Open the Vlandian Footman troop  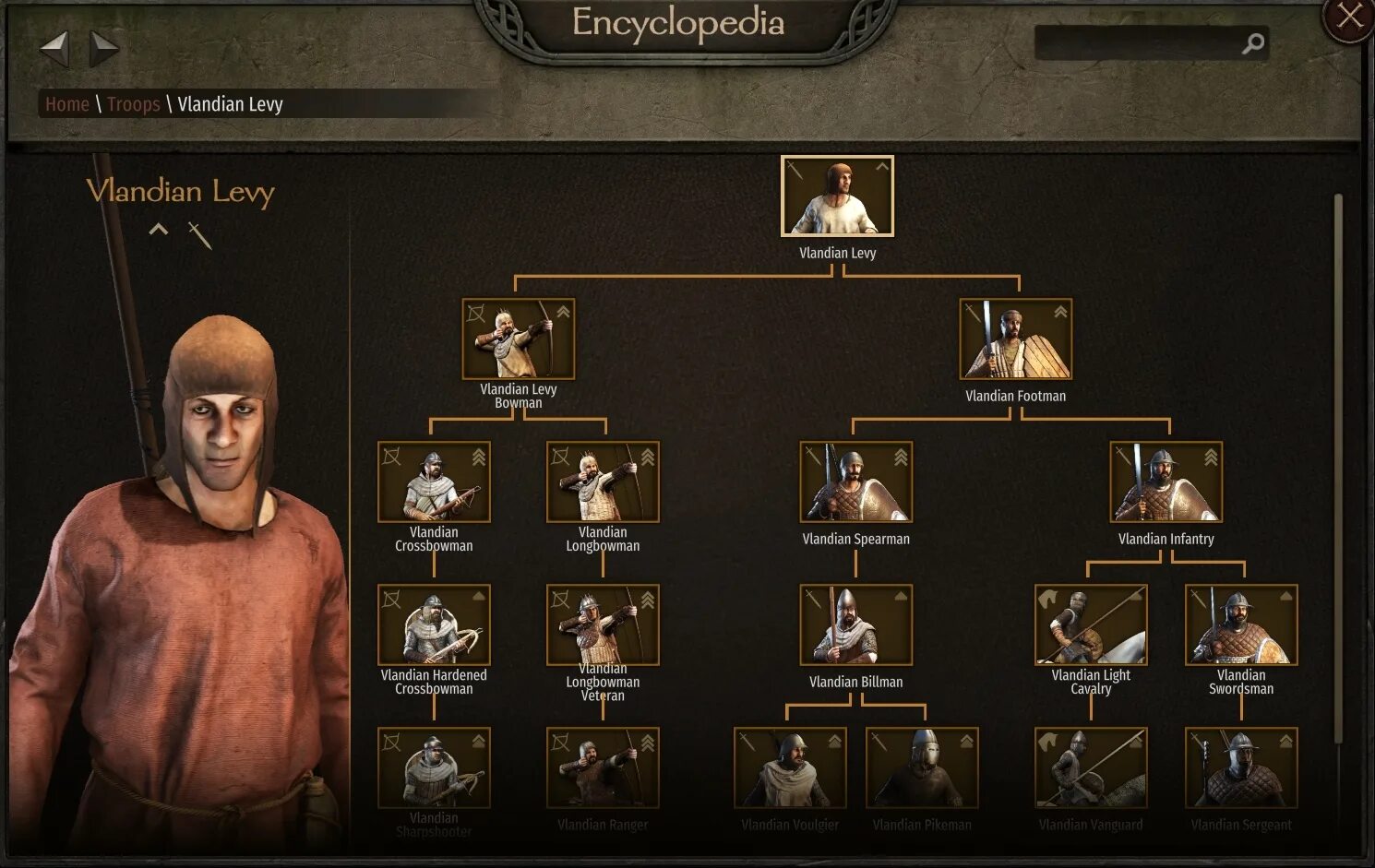point(1015,339)
